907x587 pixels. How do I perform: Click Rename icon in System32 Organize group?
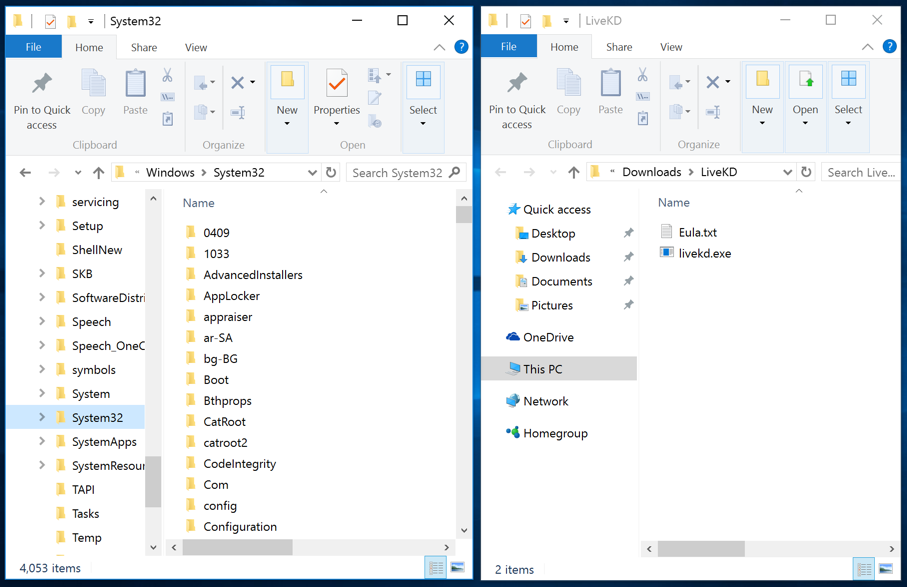(x=238, y=112)
